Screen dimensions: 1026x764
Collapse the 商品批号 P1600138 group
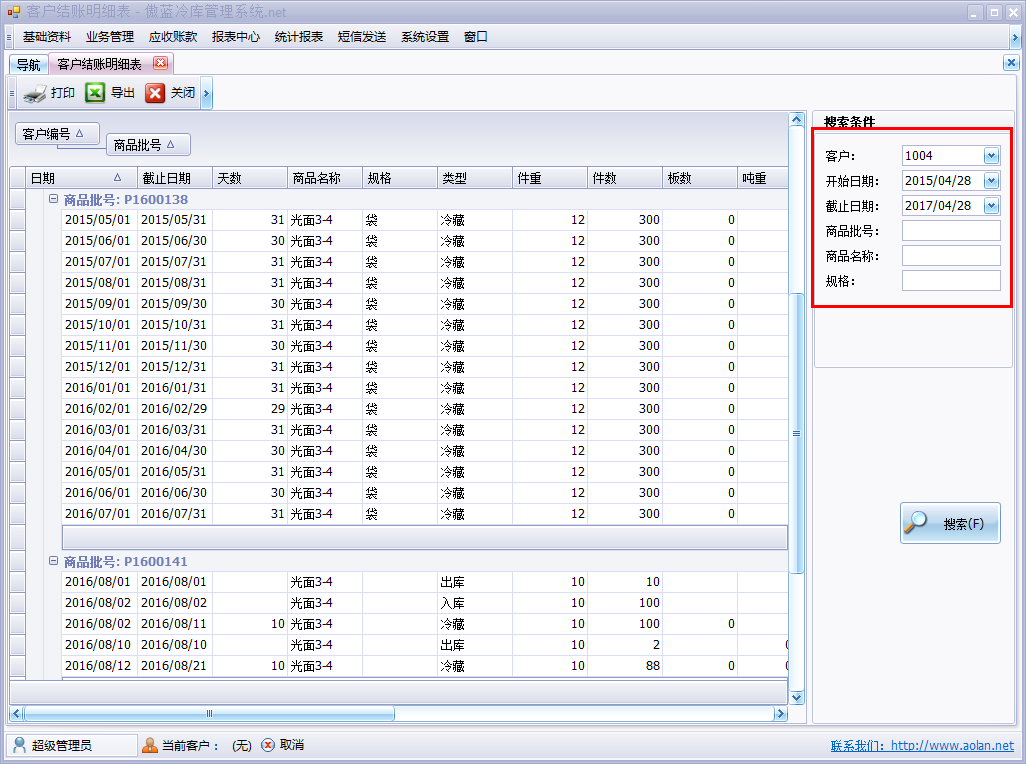click(x=54, y=199)
